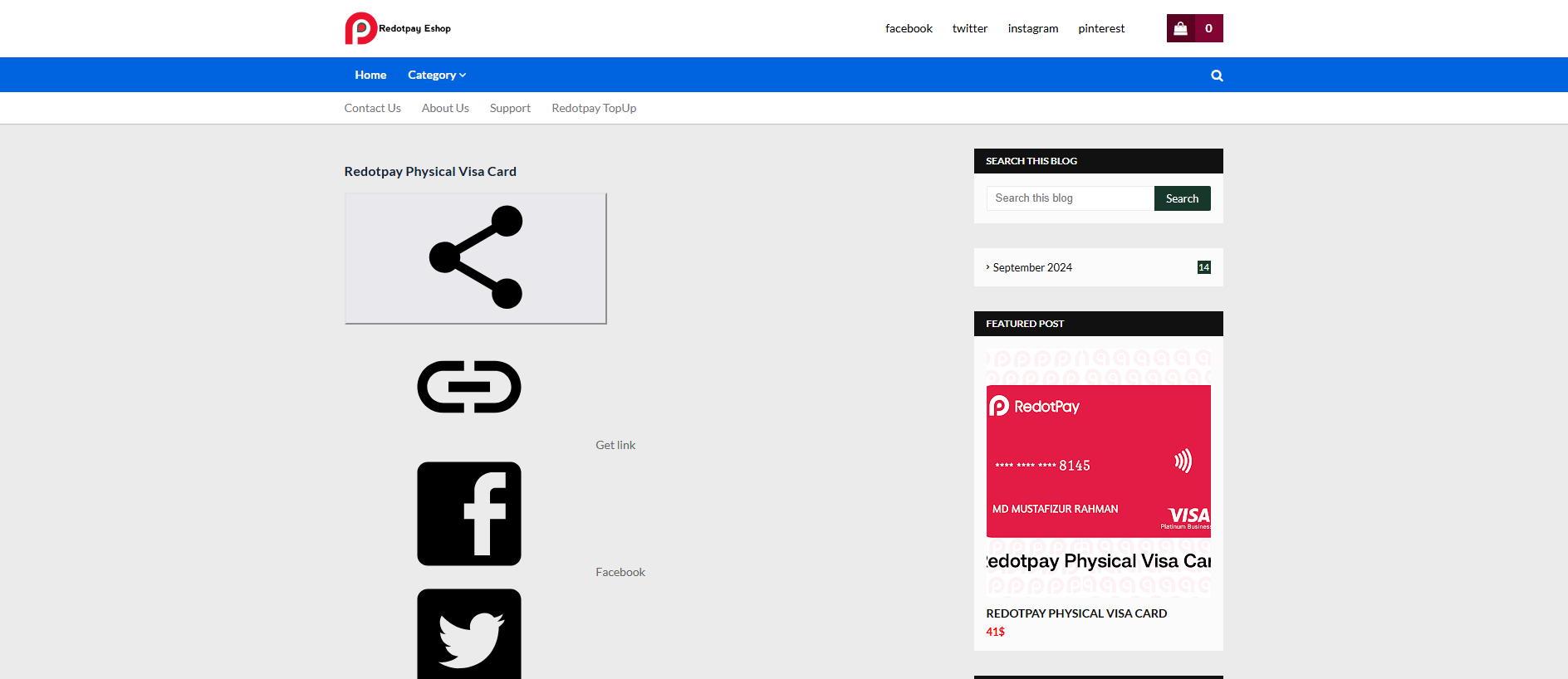Image resolution: width=1568 pixels, height=679 pixels.
Task: Click the 14 post count badge
Action: [1203, 267]
